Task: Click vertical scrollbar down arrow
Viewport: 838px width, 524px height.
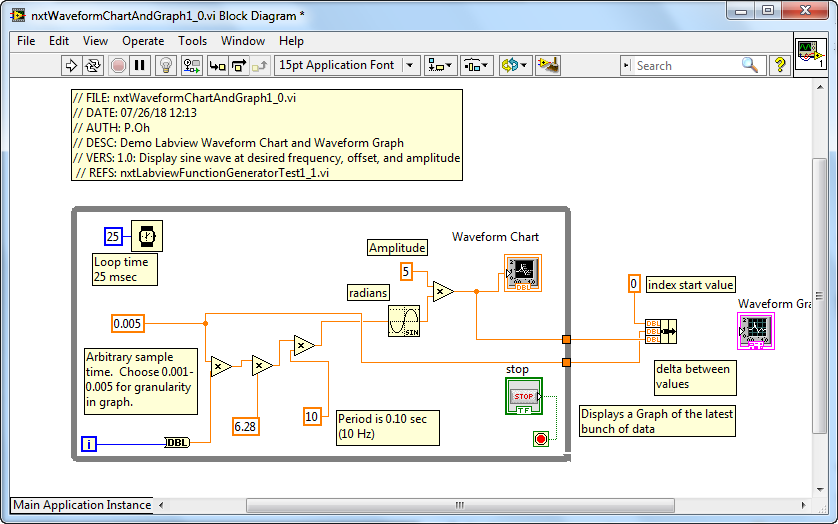Action: coord(820,489)
